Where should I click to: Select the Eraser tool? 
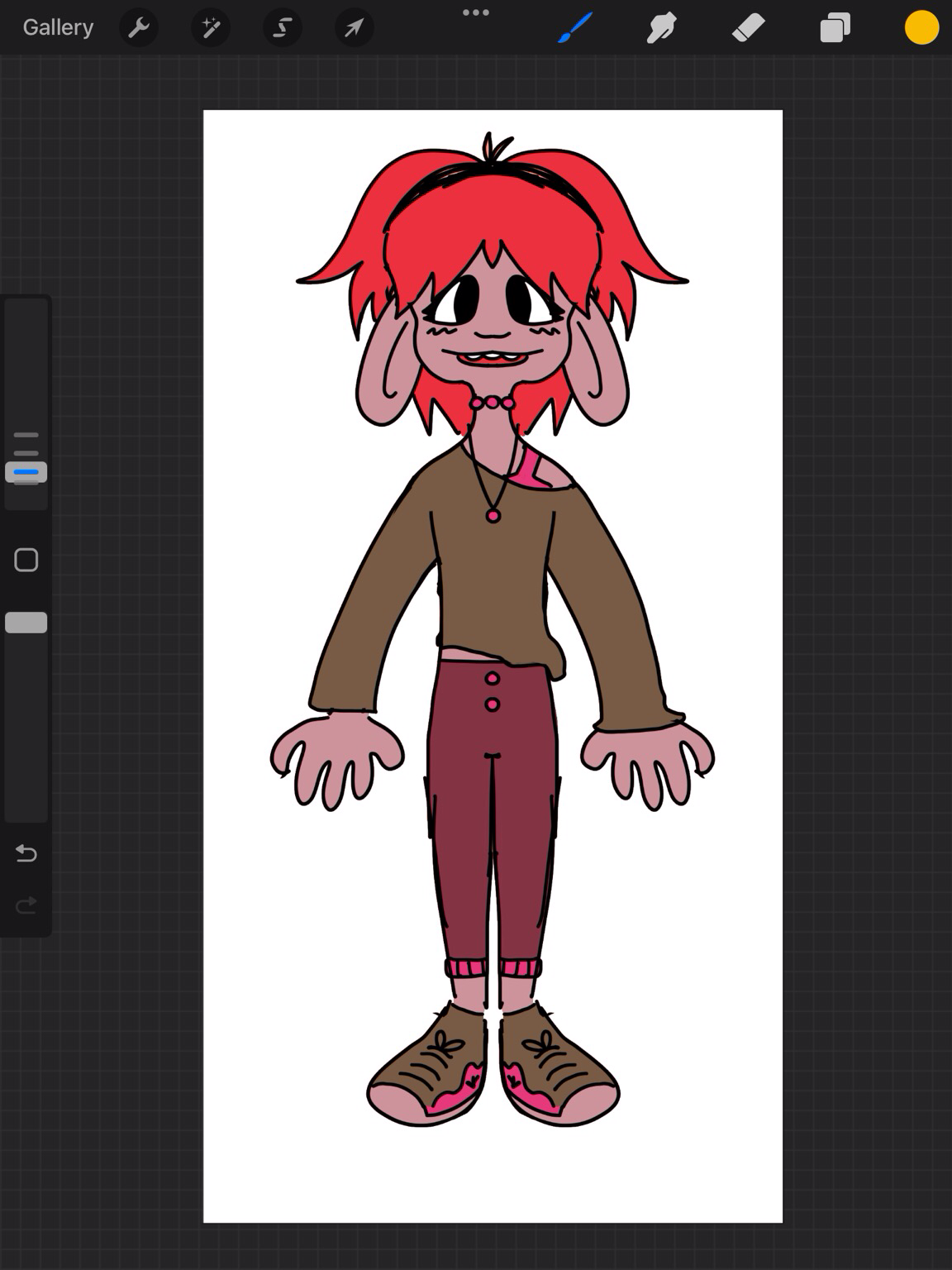coord(749,28)
